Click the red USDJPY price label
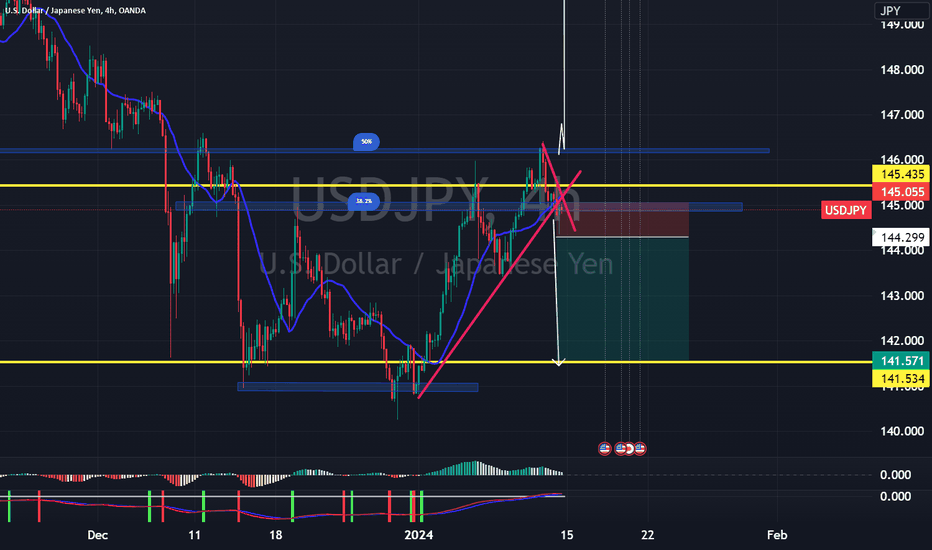The height and width of the screenshot is (550, 932). click(846, 210)
